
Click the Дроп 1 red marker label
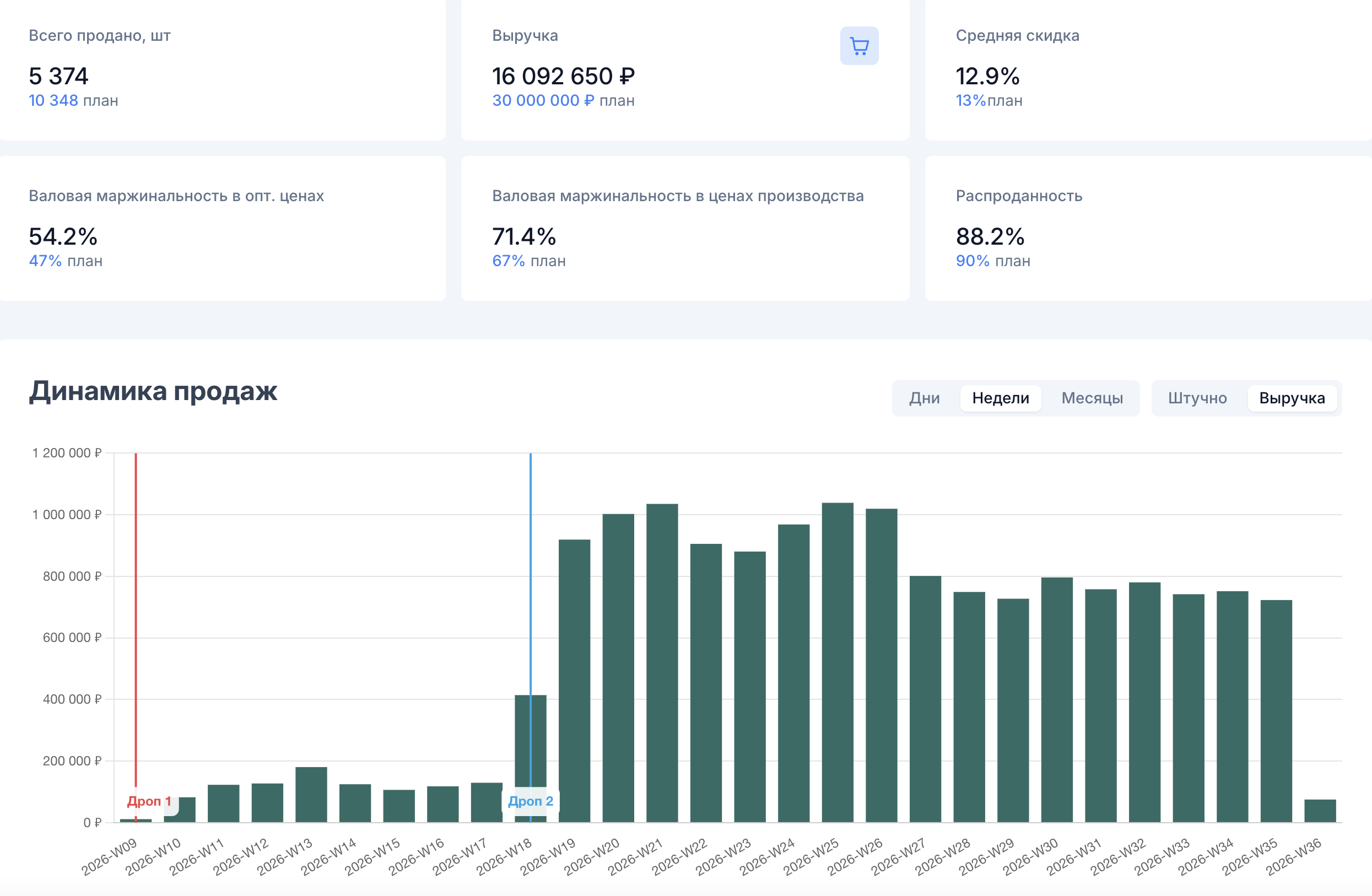pyautogui.click(x=149, y=801)
